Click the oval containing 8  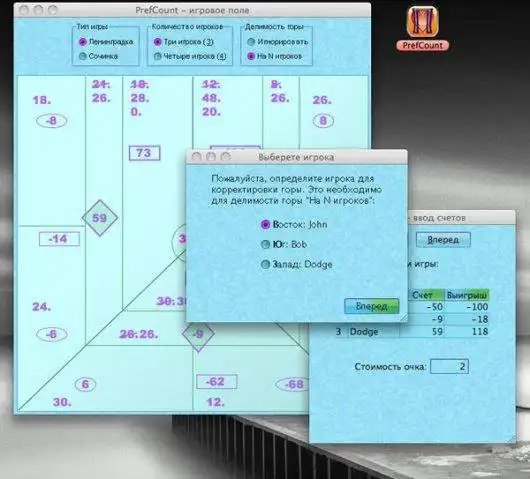pyautogui.click(x=323, y=121)
